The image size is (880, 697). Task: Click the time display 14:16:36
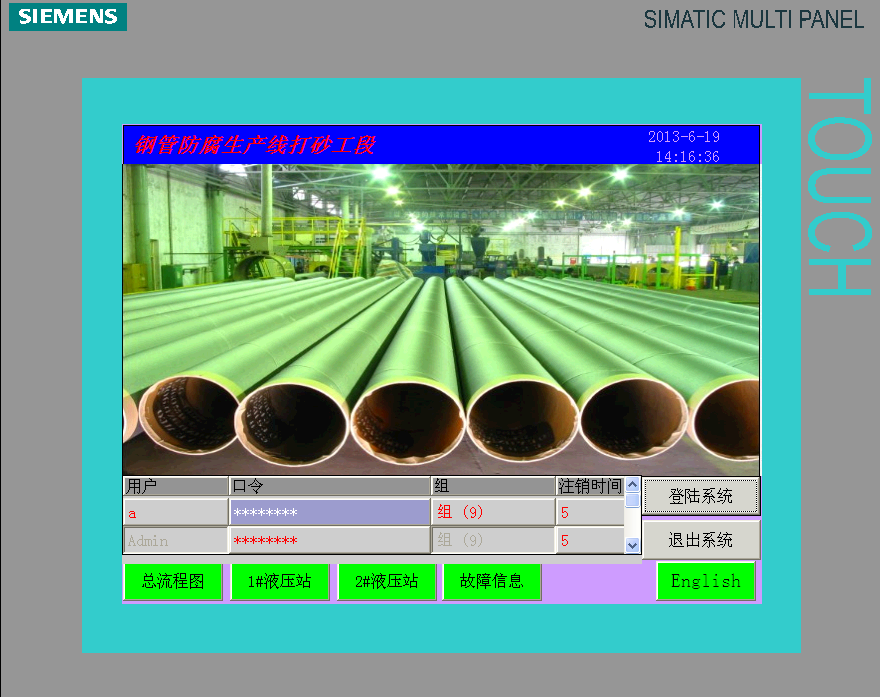(688, 157)
